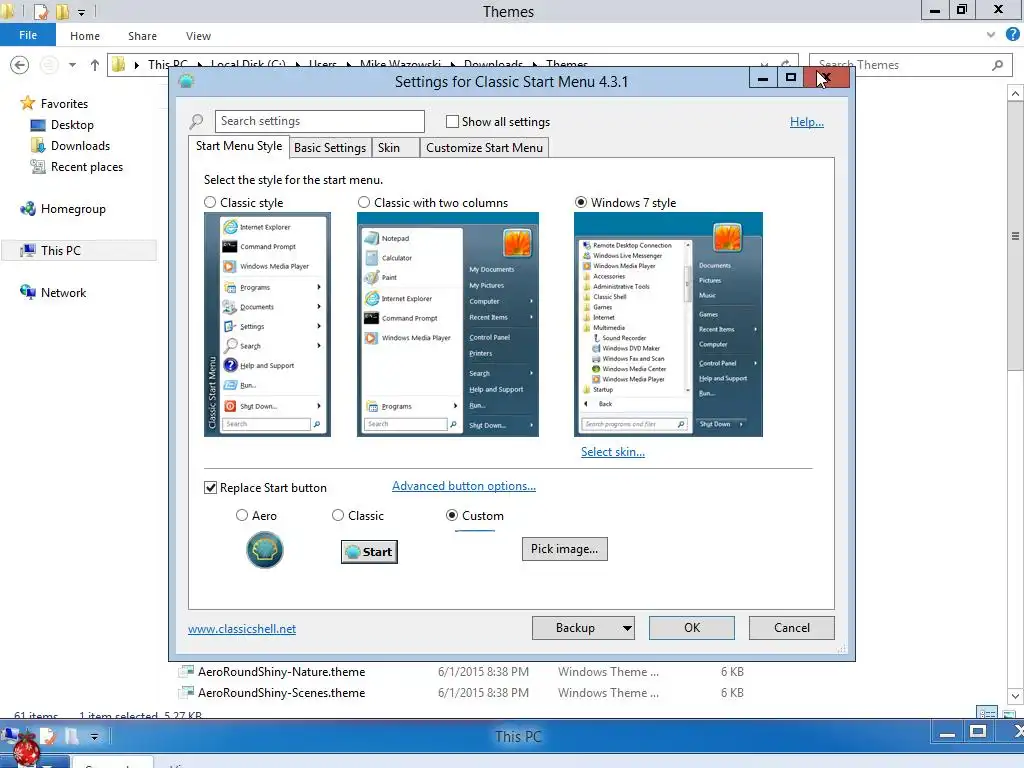Click the Explorer vertical scrollbar thumb
This screenshot has width=1024, height=768.
(1015, 235)
